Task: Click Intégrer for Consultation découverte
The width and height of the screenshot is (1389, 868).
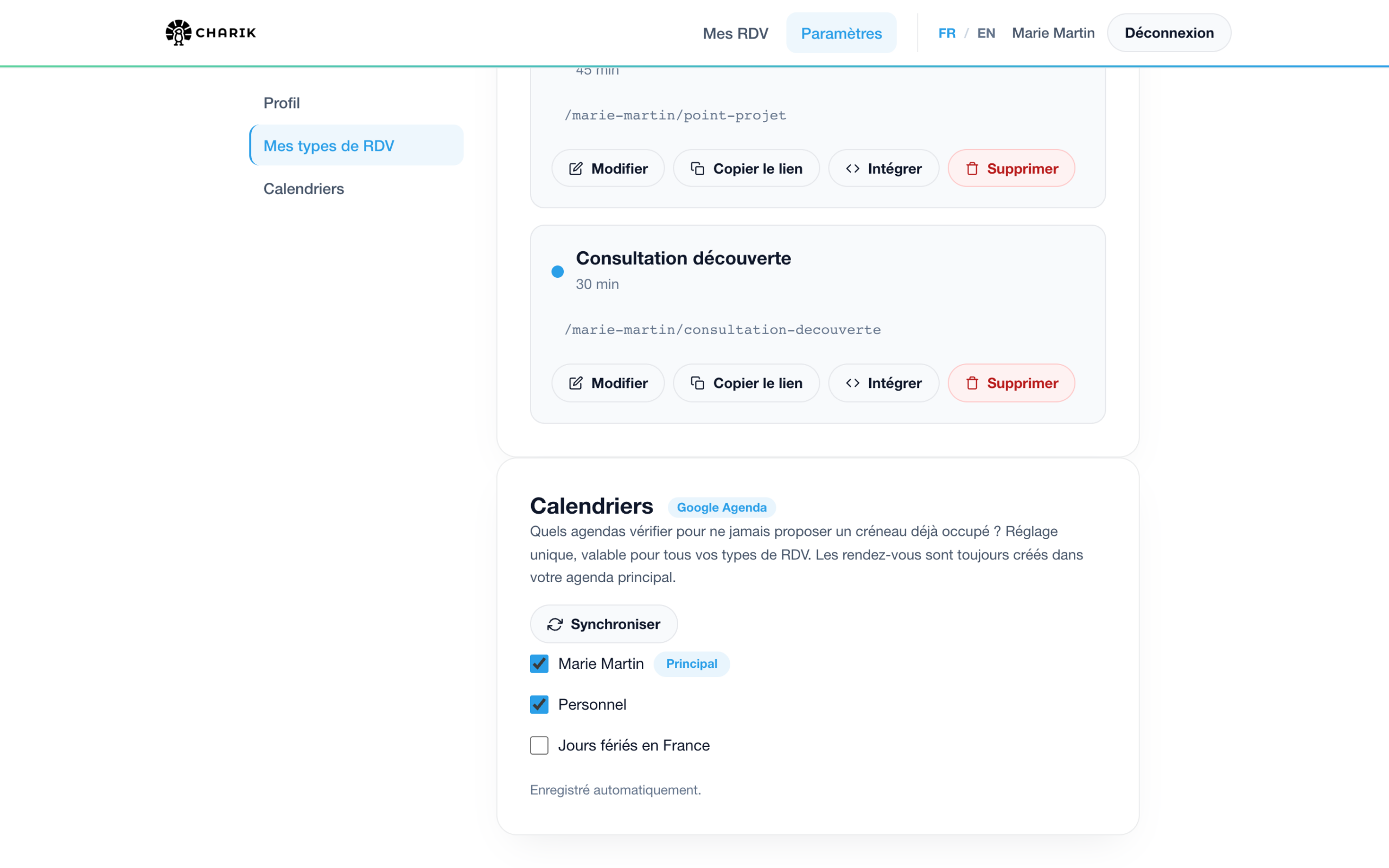Action: tap(883, 383)
